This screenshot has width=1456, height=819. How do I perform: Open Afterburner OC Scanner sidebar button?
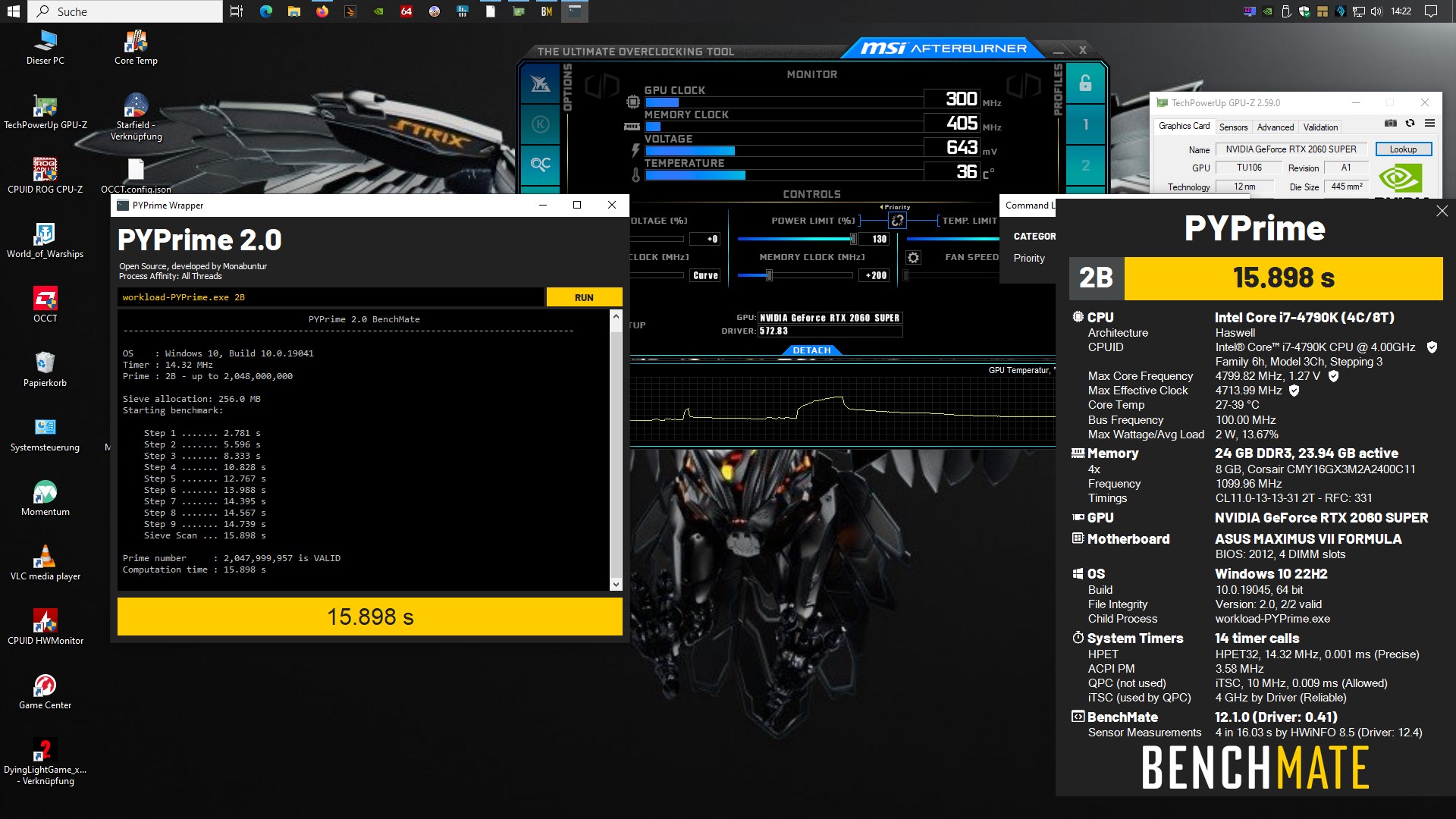[x=540, y=164]
